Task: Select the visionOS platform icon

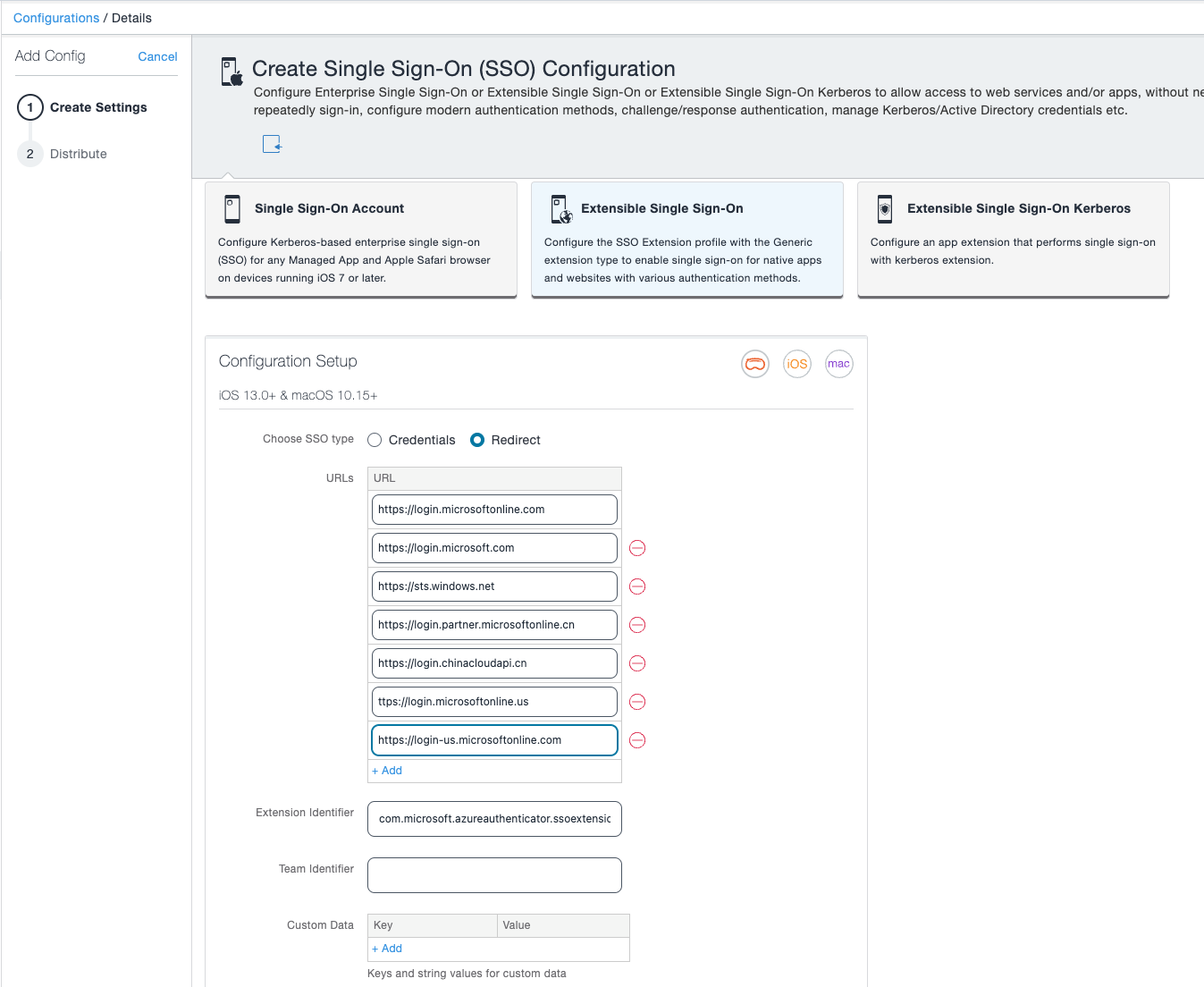Action: point(755,364)
